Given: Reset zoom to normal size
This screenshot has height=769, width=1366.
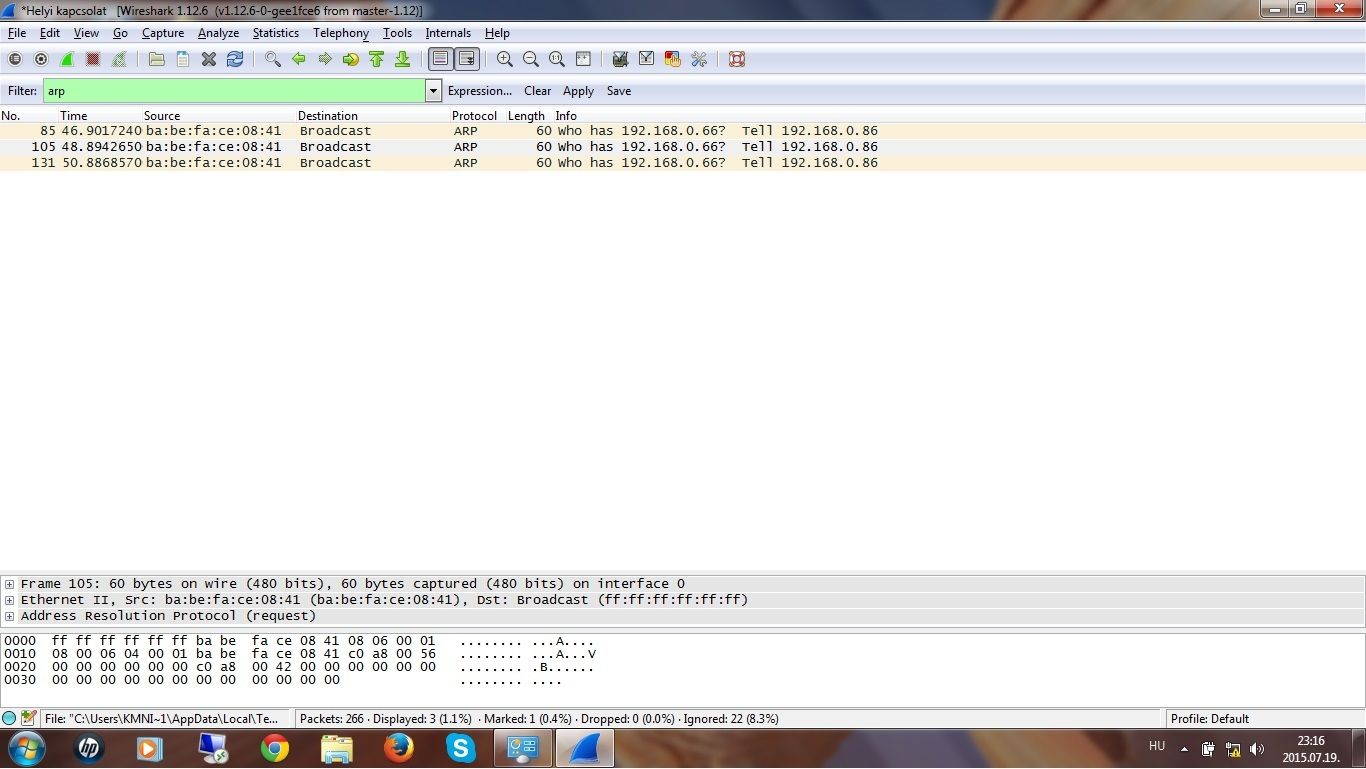Looking at the screenshot, I should (x=557, y=59).
